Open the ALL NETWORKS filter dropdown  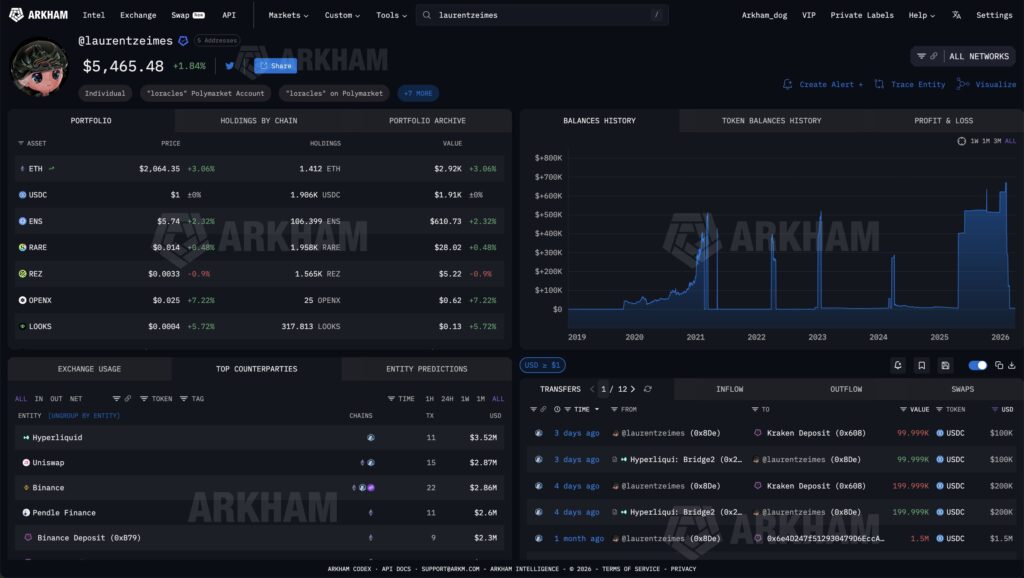[963, 56]
